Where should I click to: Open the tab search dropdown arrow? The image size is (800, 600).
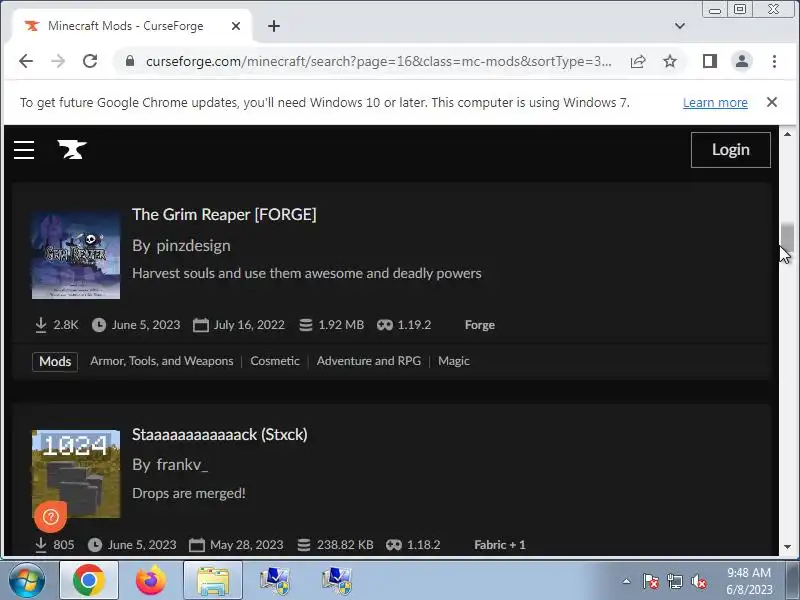[x=680, y=26]
